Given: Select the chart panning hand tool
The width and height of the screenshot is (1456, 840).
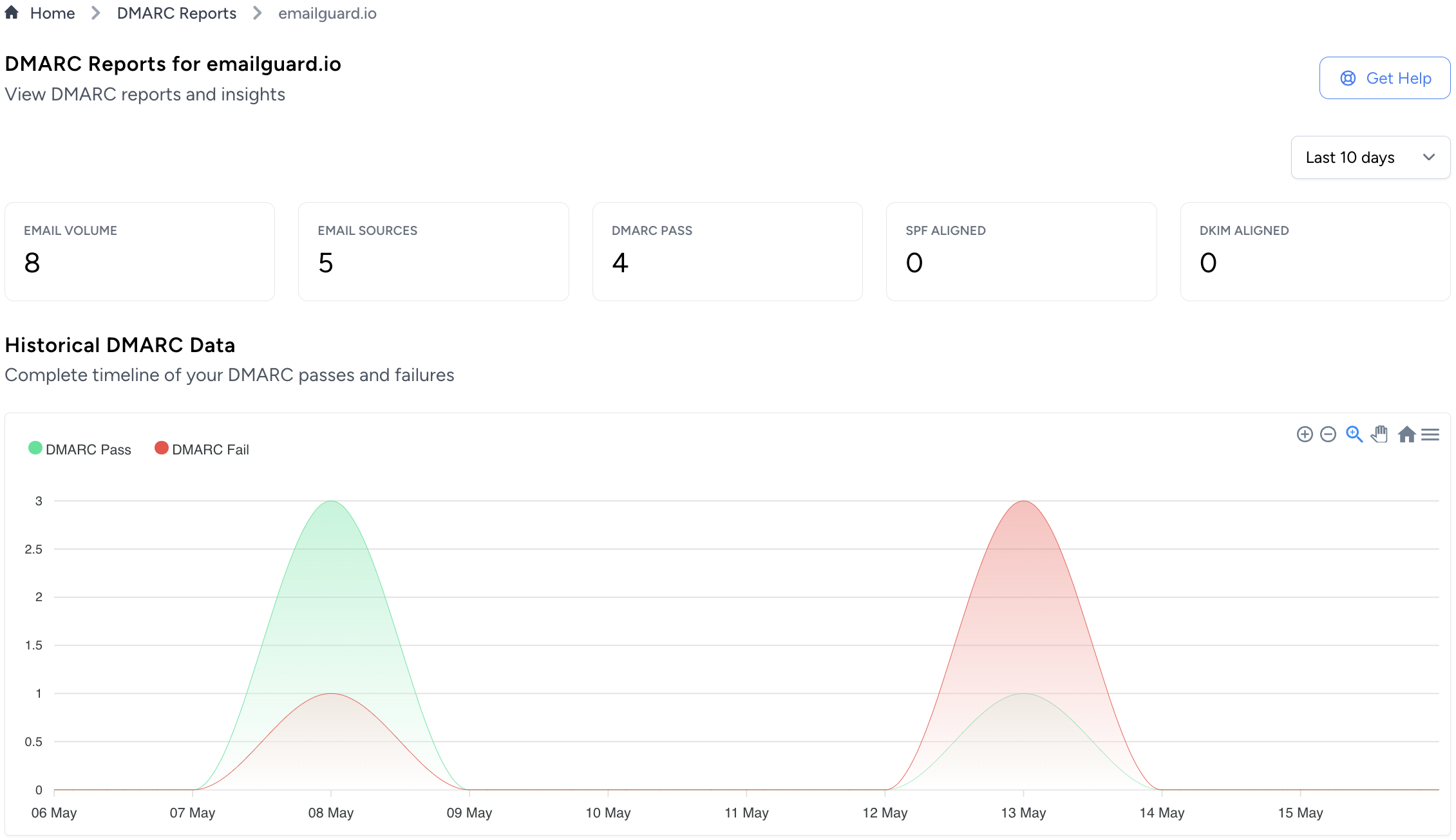Looking at the screenshot, I should [1379, 434].
